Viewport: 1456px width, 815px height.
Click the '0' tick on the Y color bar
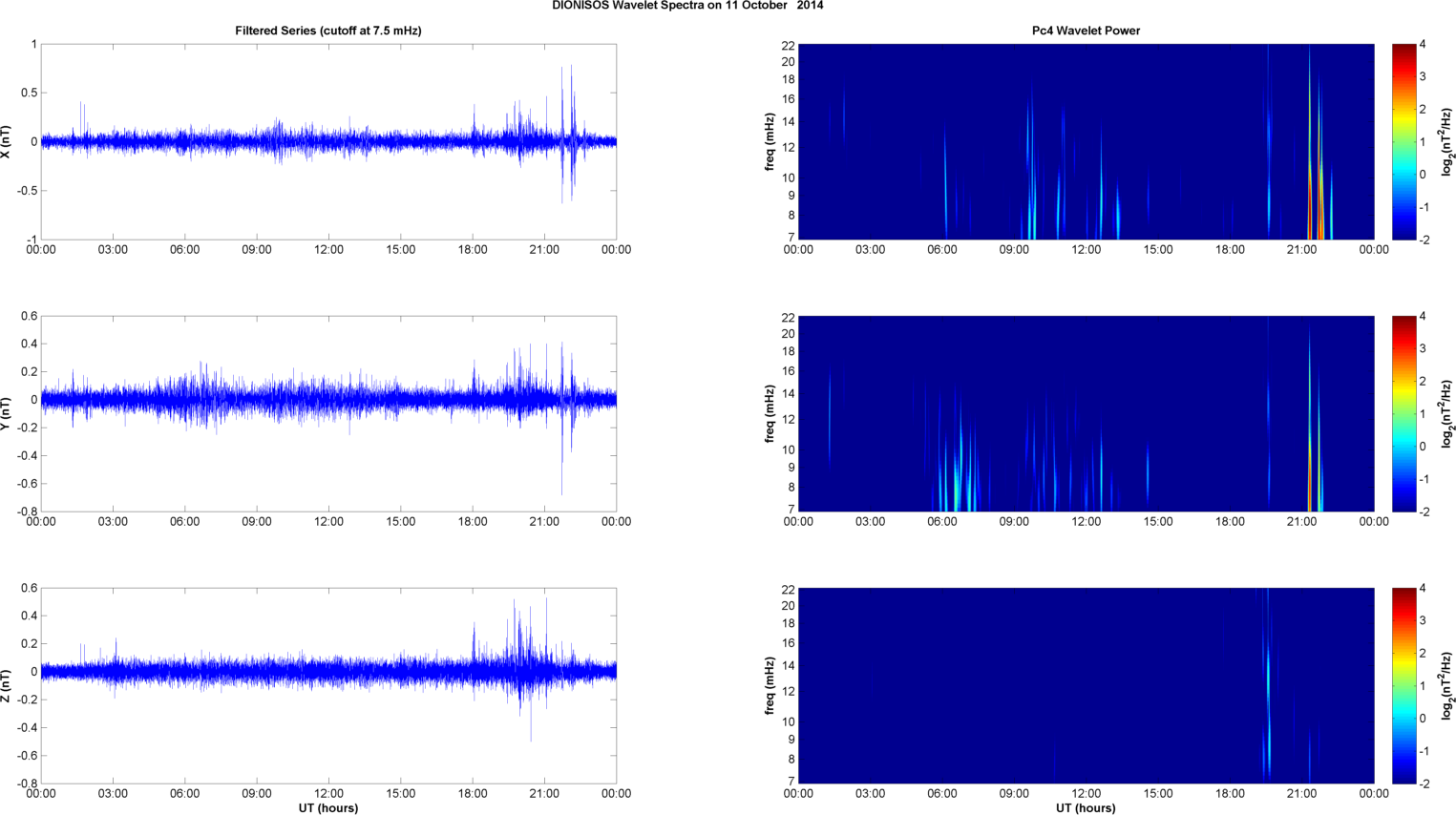pos(1423,447)
